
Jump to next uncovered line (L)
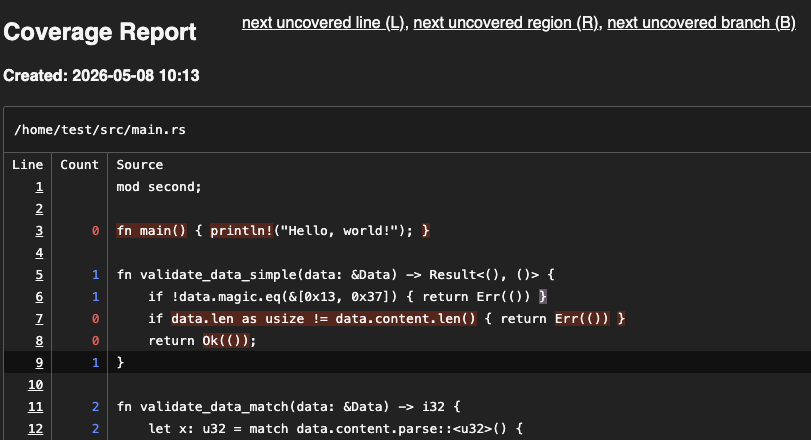pyautogui.click(x=323, y=23)
